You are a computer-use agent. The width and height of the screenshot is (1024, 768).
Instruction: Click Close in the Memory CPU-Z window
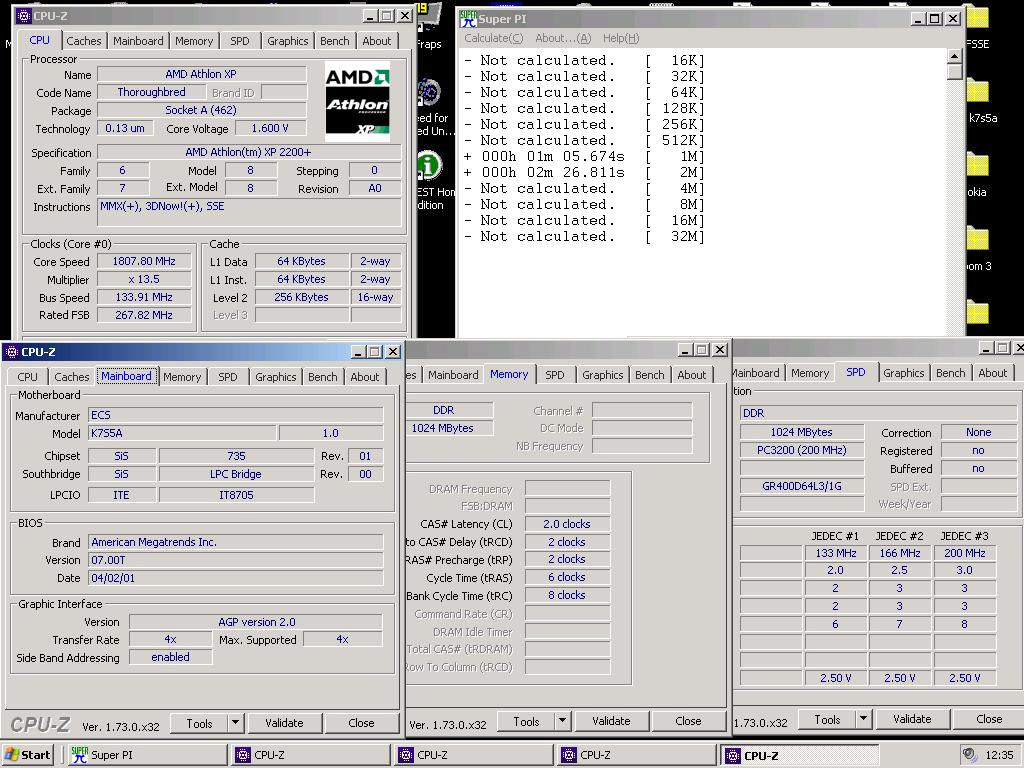pos(688,721)
